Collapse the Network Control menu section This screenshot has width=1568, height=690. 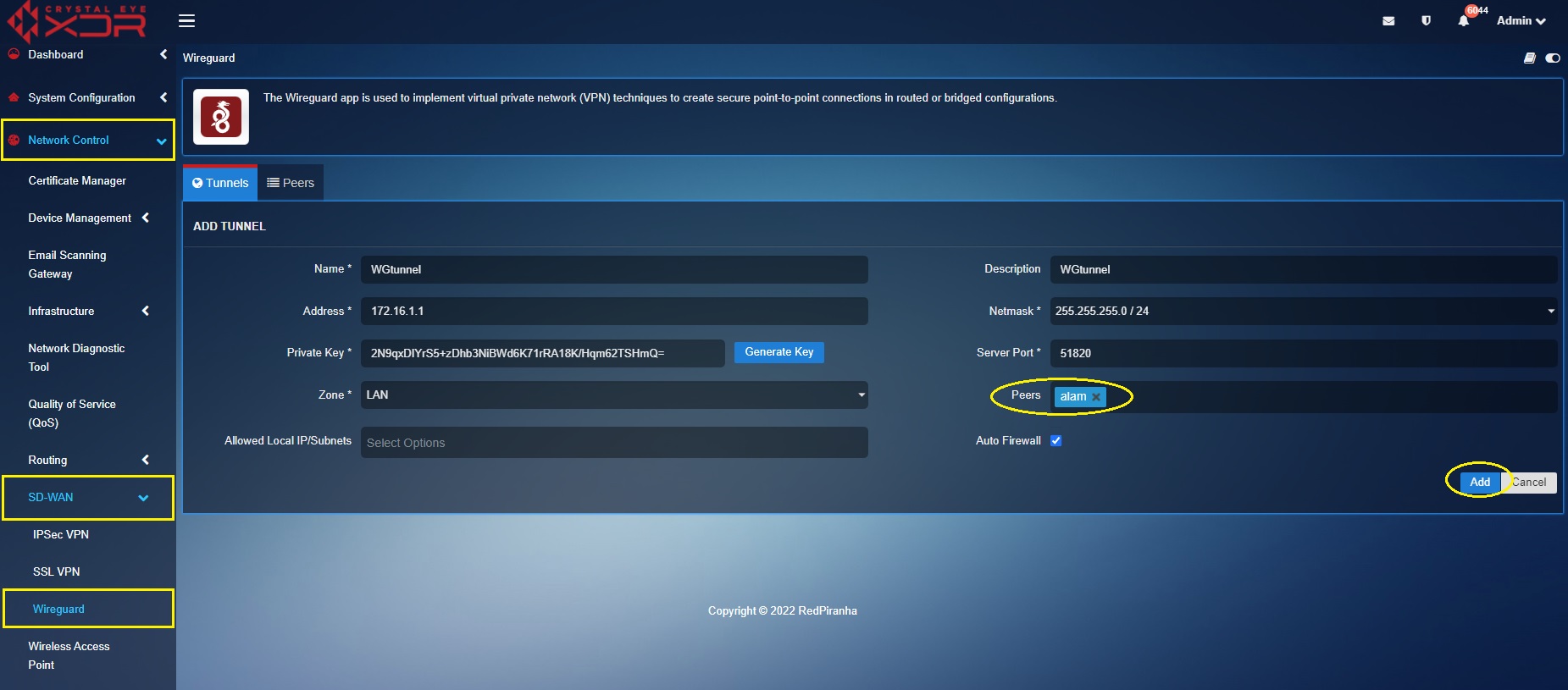point(161,141)
